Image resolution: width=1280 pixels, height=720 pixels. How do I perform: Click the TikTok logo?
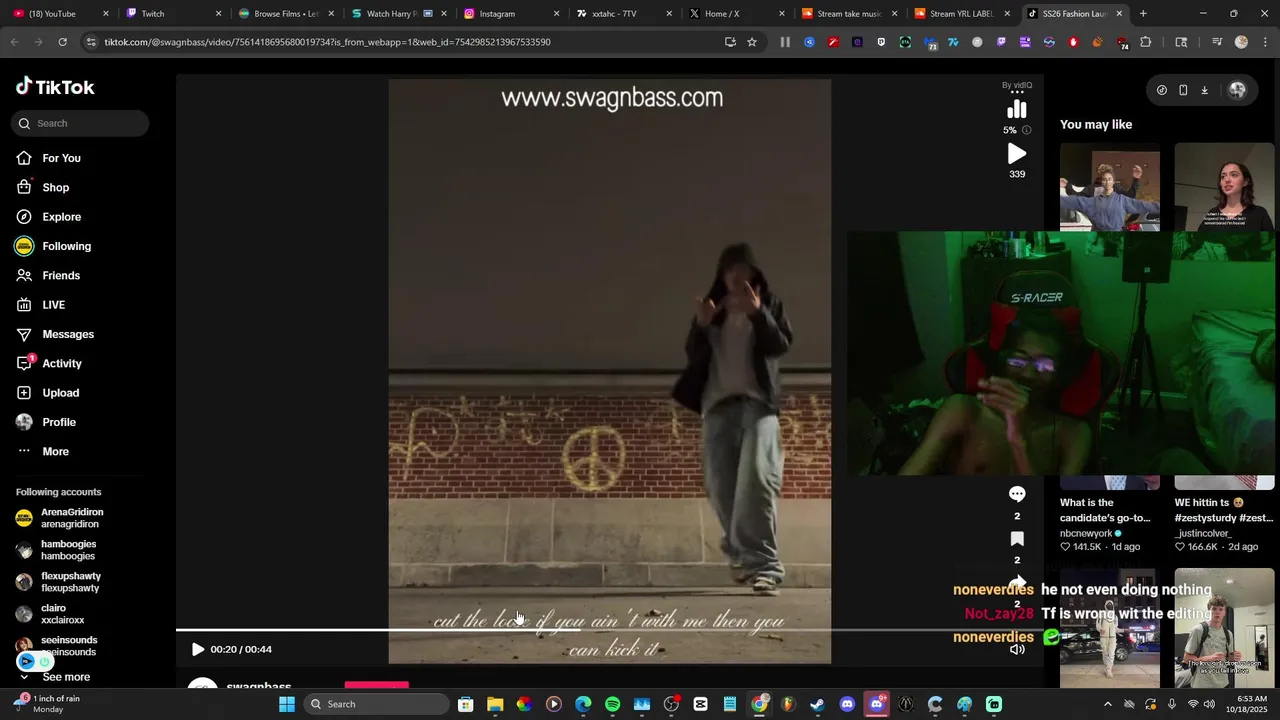pos(55,87)
